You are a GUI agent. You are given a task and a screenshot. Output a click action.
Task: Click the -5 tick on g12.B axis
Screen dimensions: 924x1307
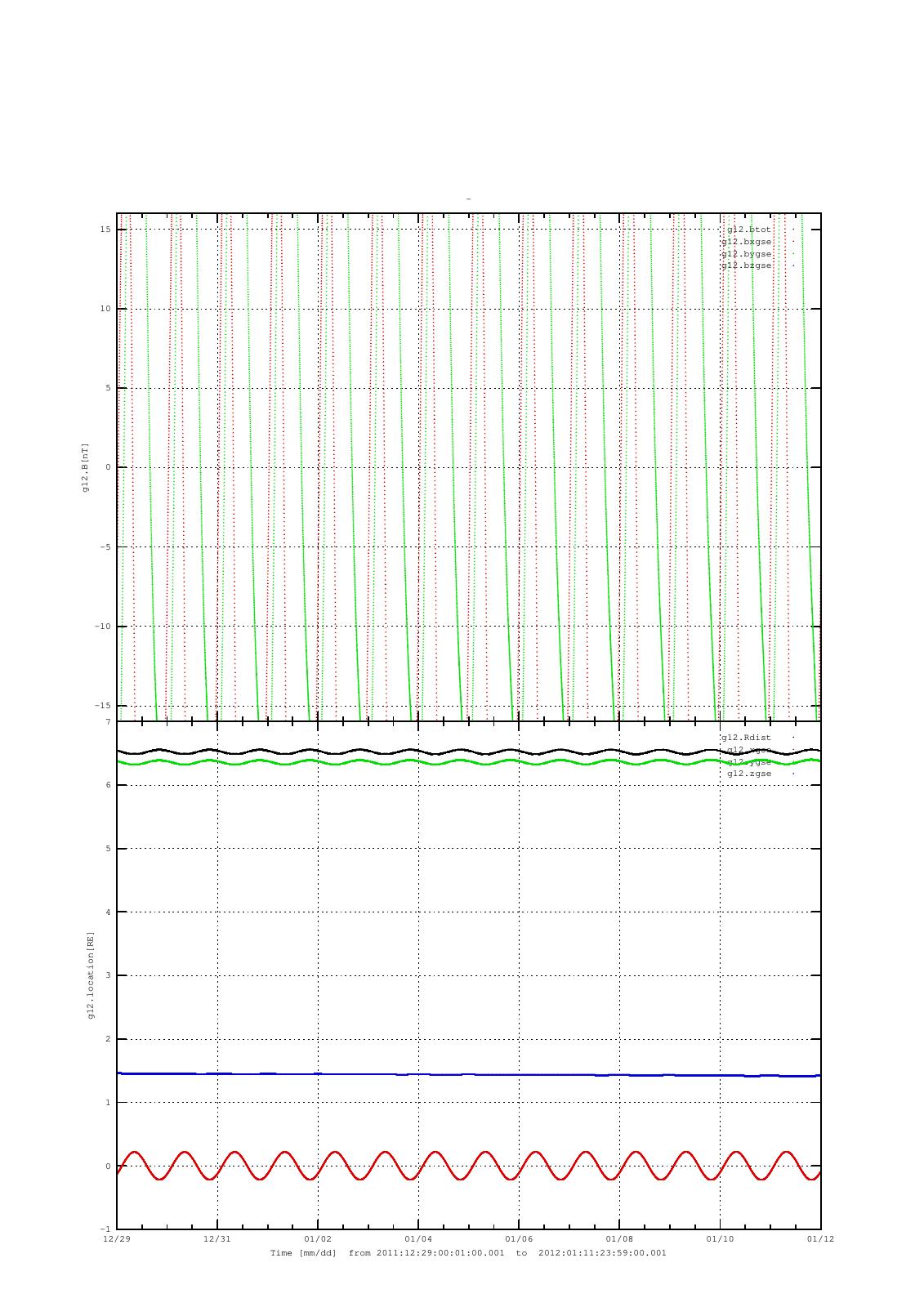(x=106, y=547)
